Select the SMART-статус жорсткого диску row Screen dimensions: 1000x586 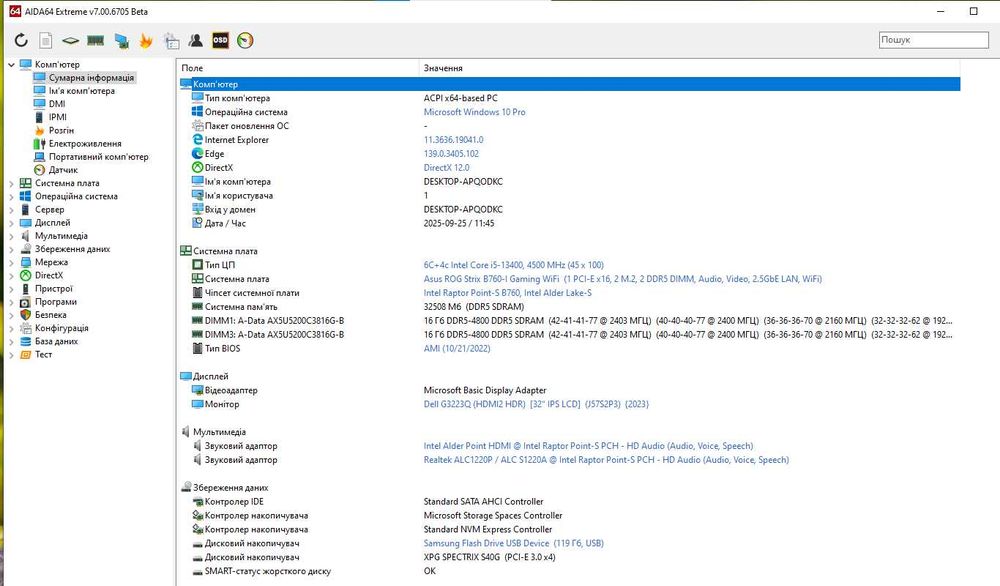[569, 571]
